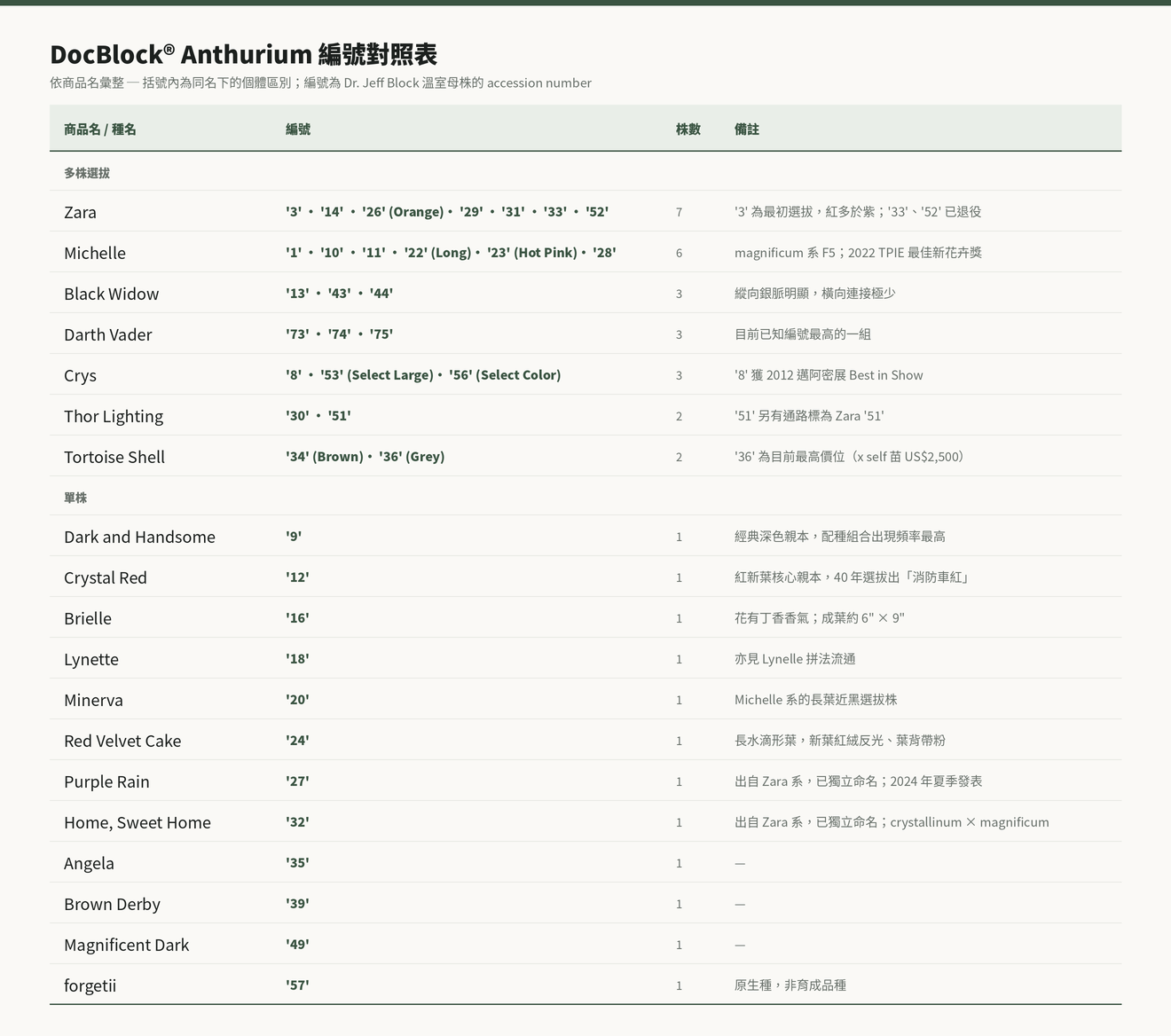This screenshot has width=1171, height=1036.
Task: Click note "'51' 另有通路標為 Zara '51'"
Action: pos(809,416)
